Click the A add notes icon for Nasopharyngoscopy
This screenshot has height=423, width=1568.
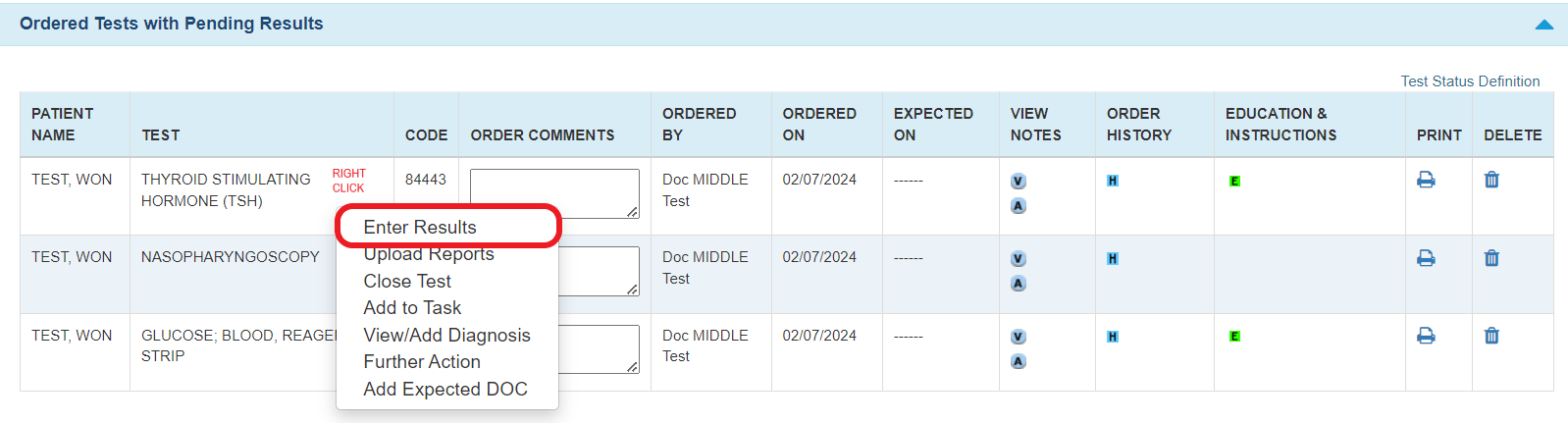(x=1019, y=284)
